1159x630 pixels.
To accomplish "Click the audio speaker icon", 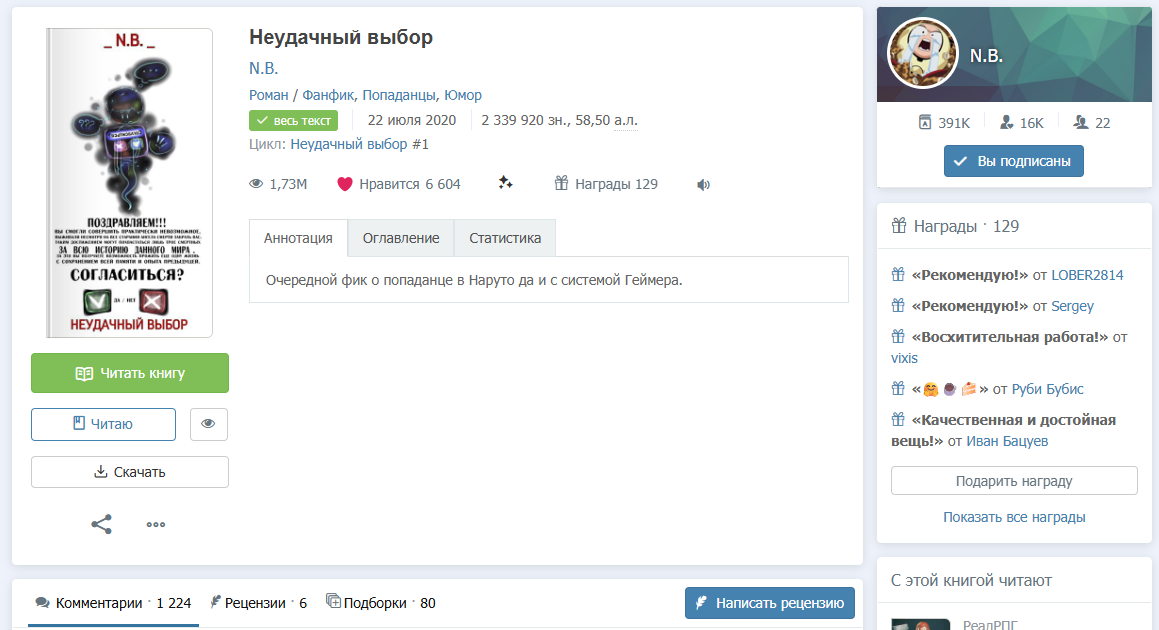I will click(x=703, y=185).
